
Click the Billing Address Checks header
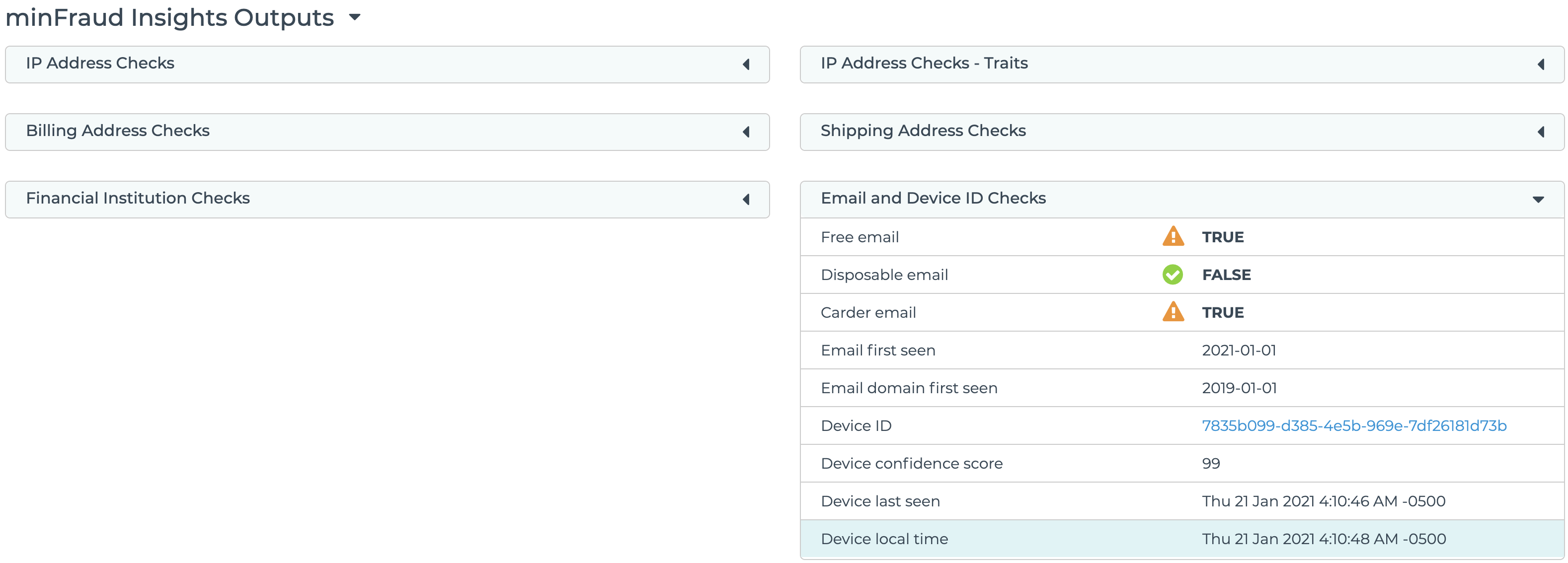point(117,131)
